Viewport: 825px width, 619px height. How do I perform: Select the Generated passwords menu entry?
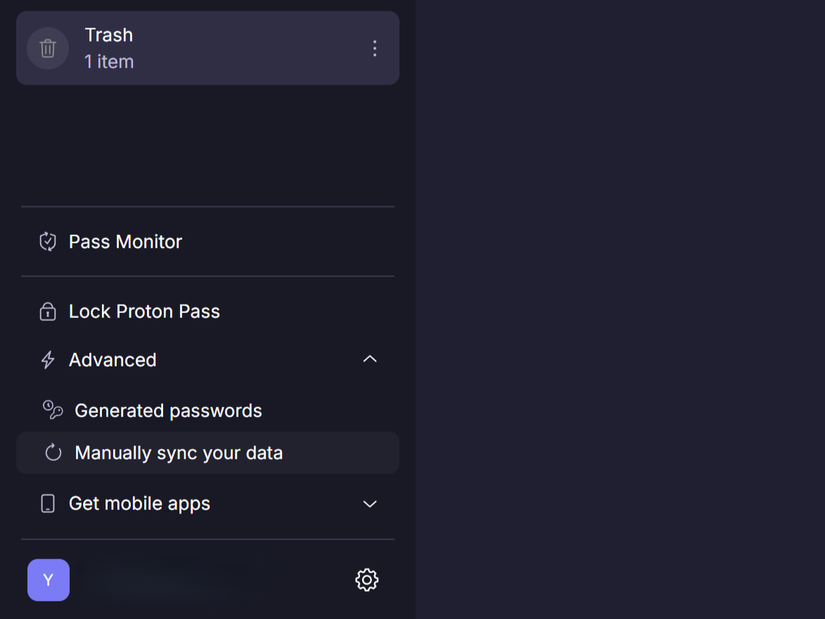point(168,411)
